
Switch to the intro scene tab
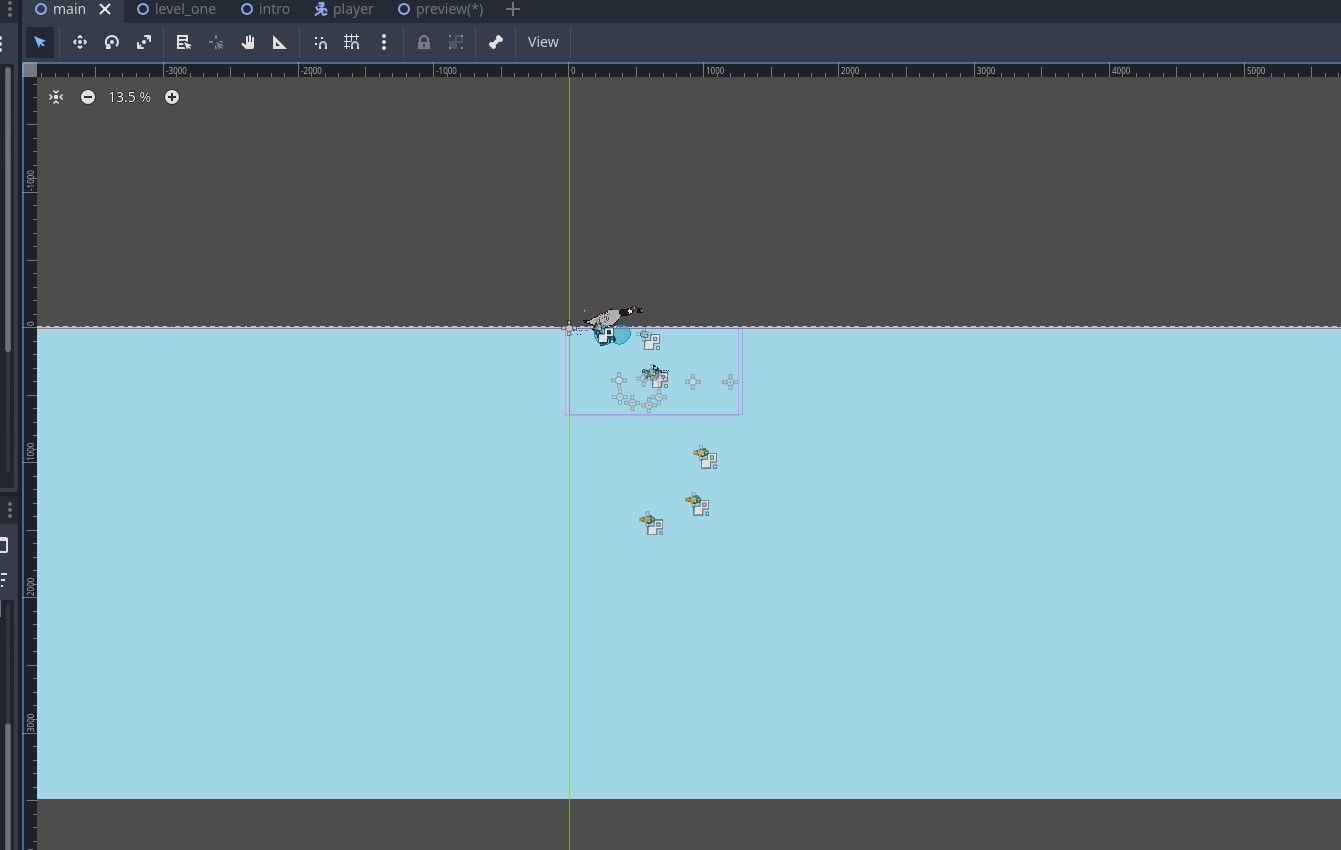tap(265, 9)
